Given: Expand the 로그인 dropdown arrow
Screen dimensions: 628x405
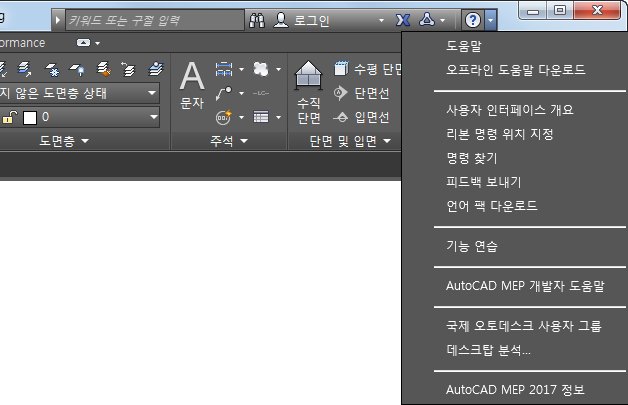Looking at the screenshot, I should (x=381, y=20).
